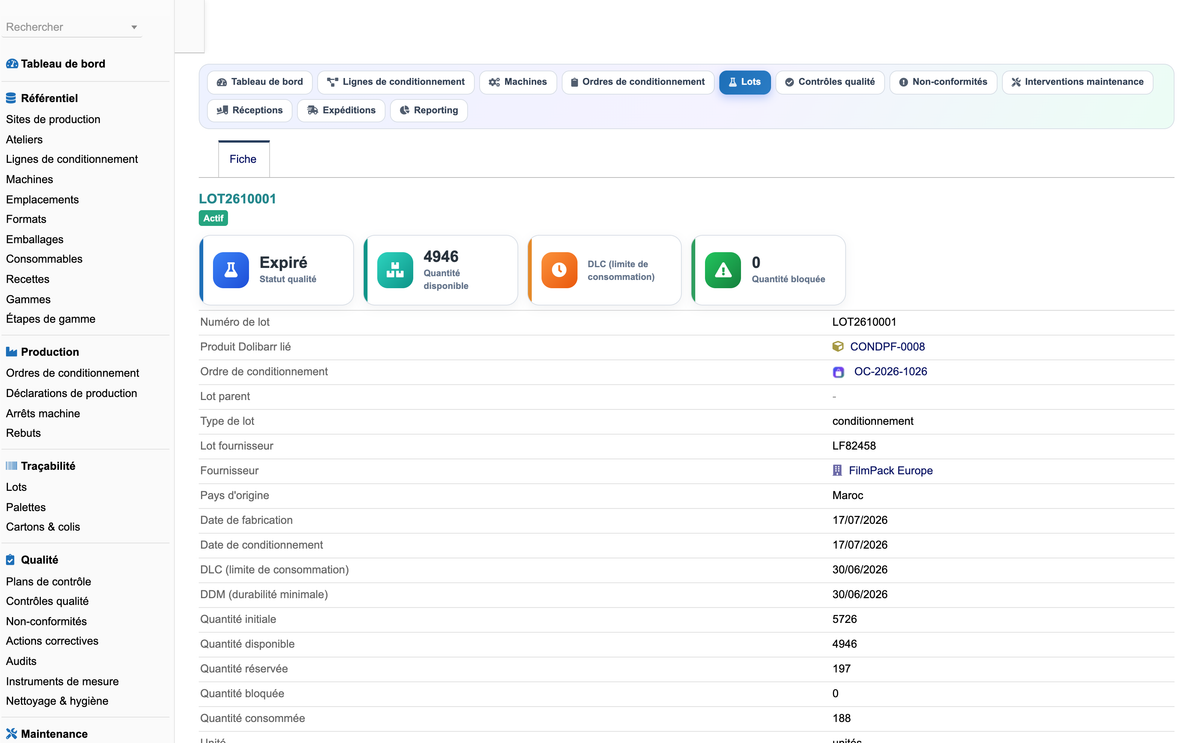The height and width of the screenshot is (743, 1200).
Task: Open Formats in the sidebar
Action: point(26,219)
